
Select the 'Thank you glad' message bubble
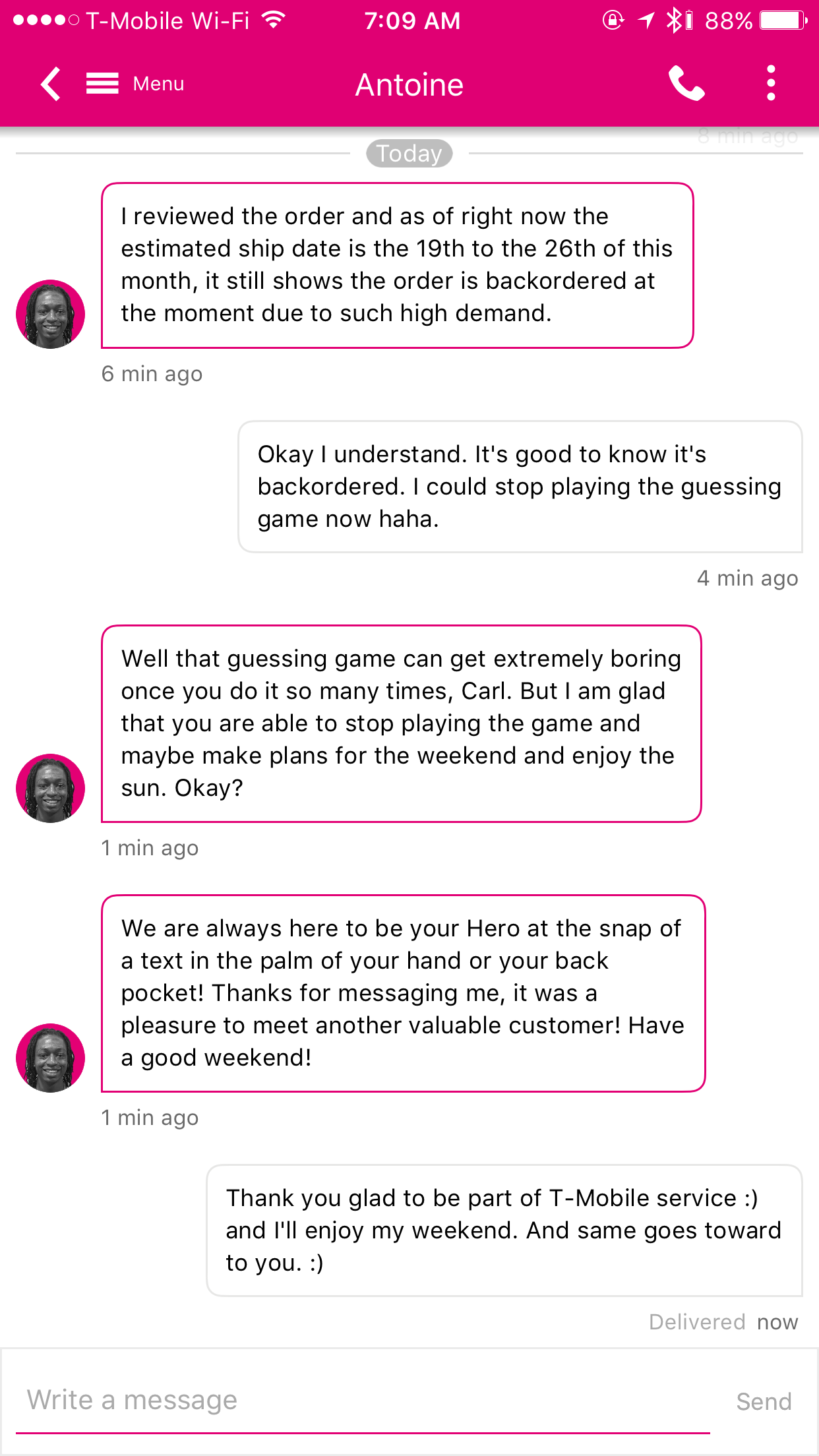[x=504, y=1230]
